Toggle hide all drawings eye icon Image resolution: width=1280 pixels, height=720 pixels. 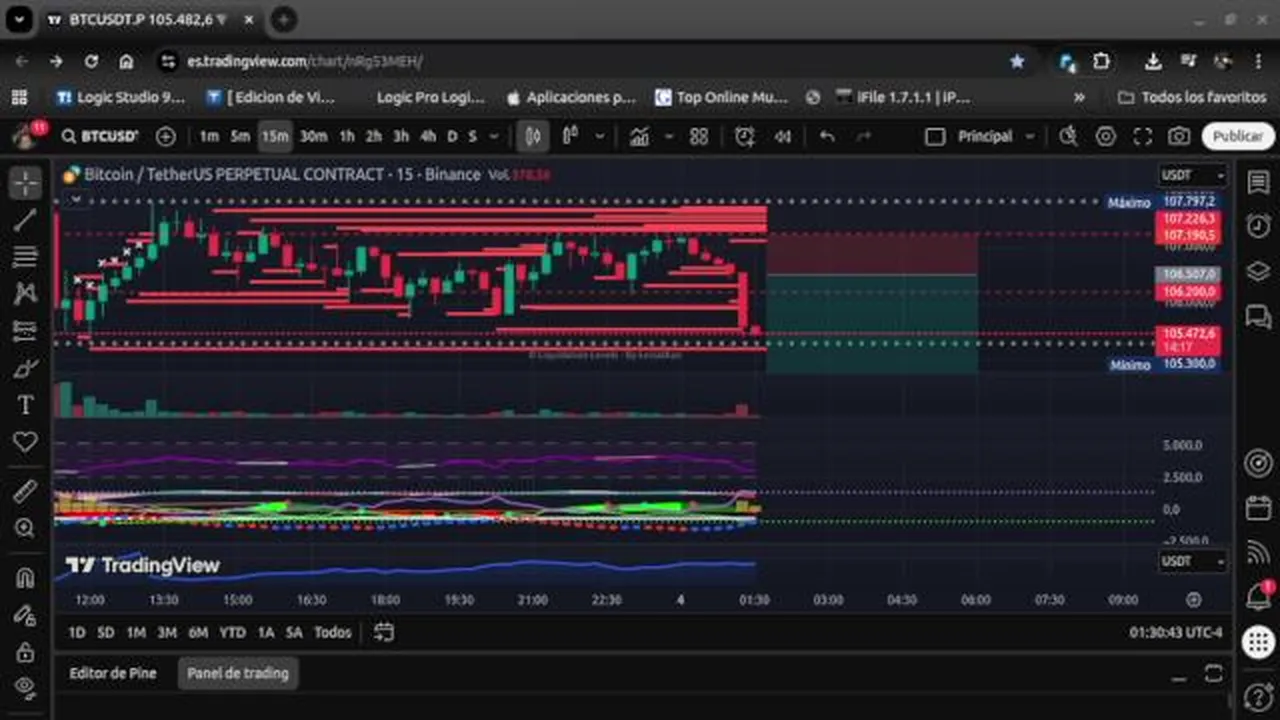click(25, 687)
